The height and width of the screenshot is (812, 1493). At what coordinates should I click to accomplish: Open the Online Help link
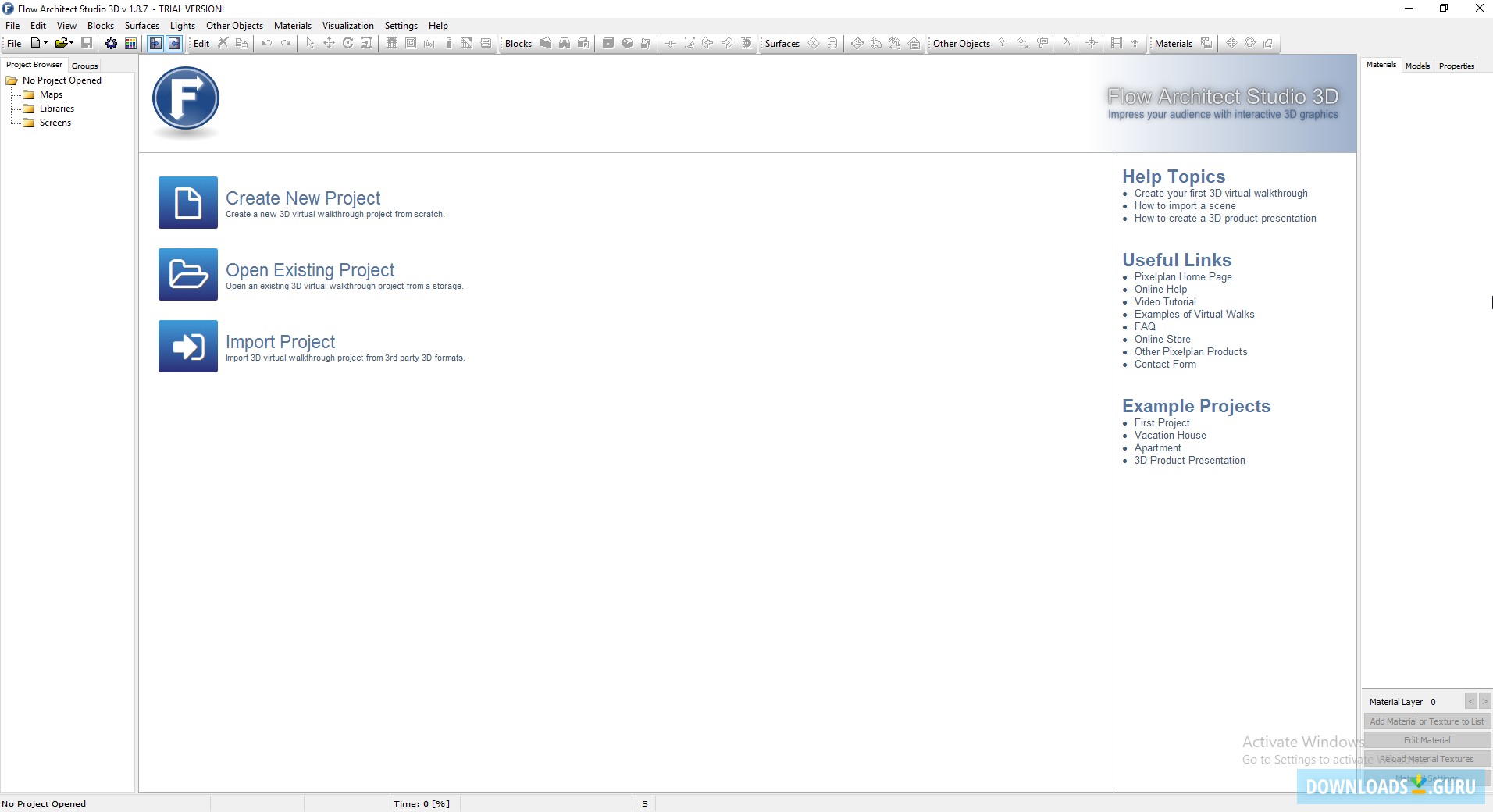click(x=1160, y=289)
